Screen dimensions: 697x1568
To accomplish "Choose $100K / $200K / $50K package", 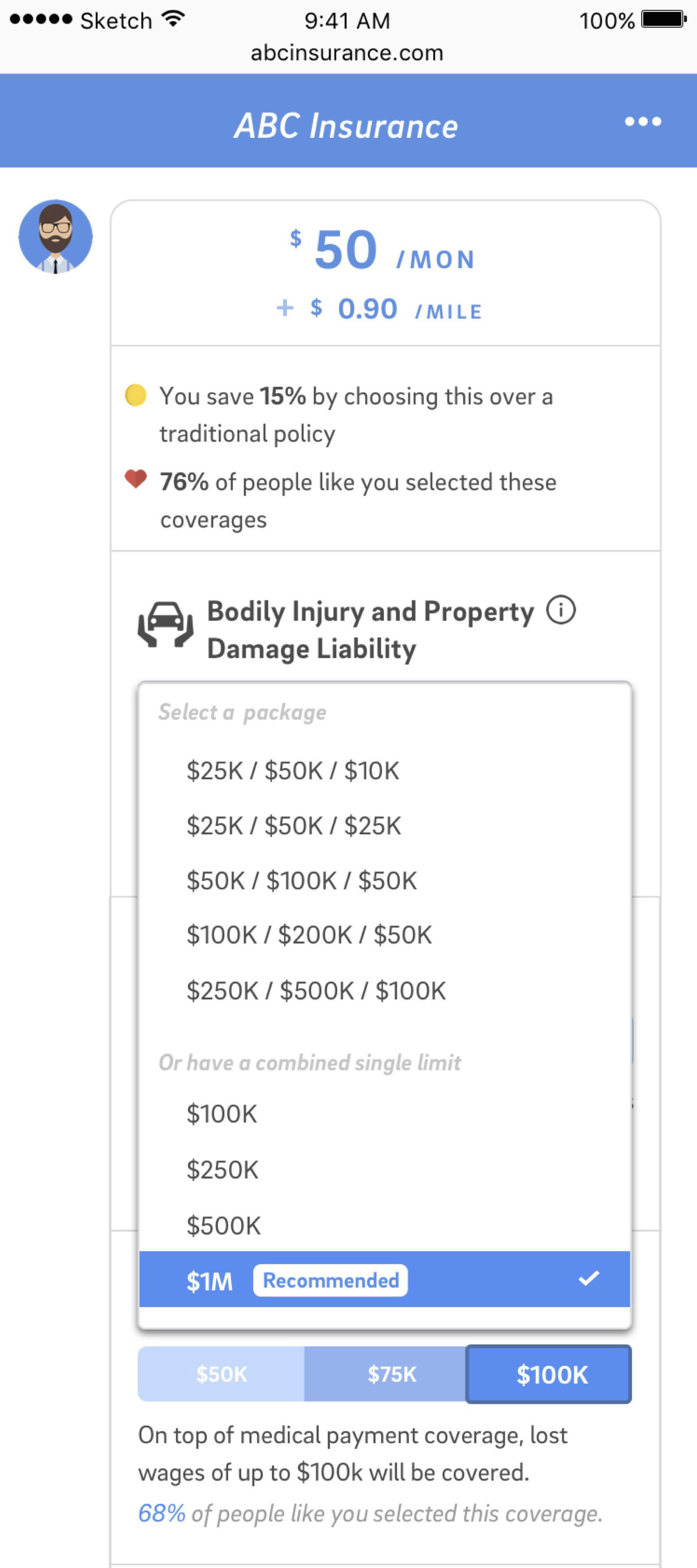I will [385, 935].
